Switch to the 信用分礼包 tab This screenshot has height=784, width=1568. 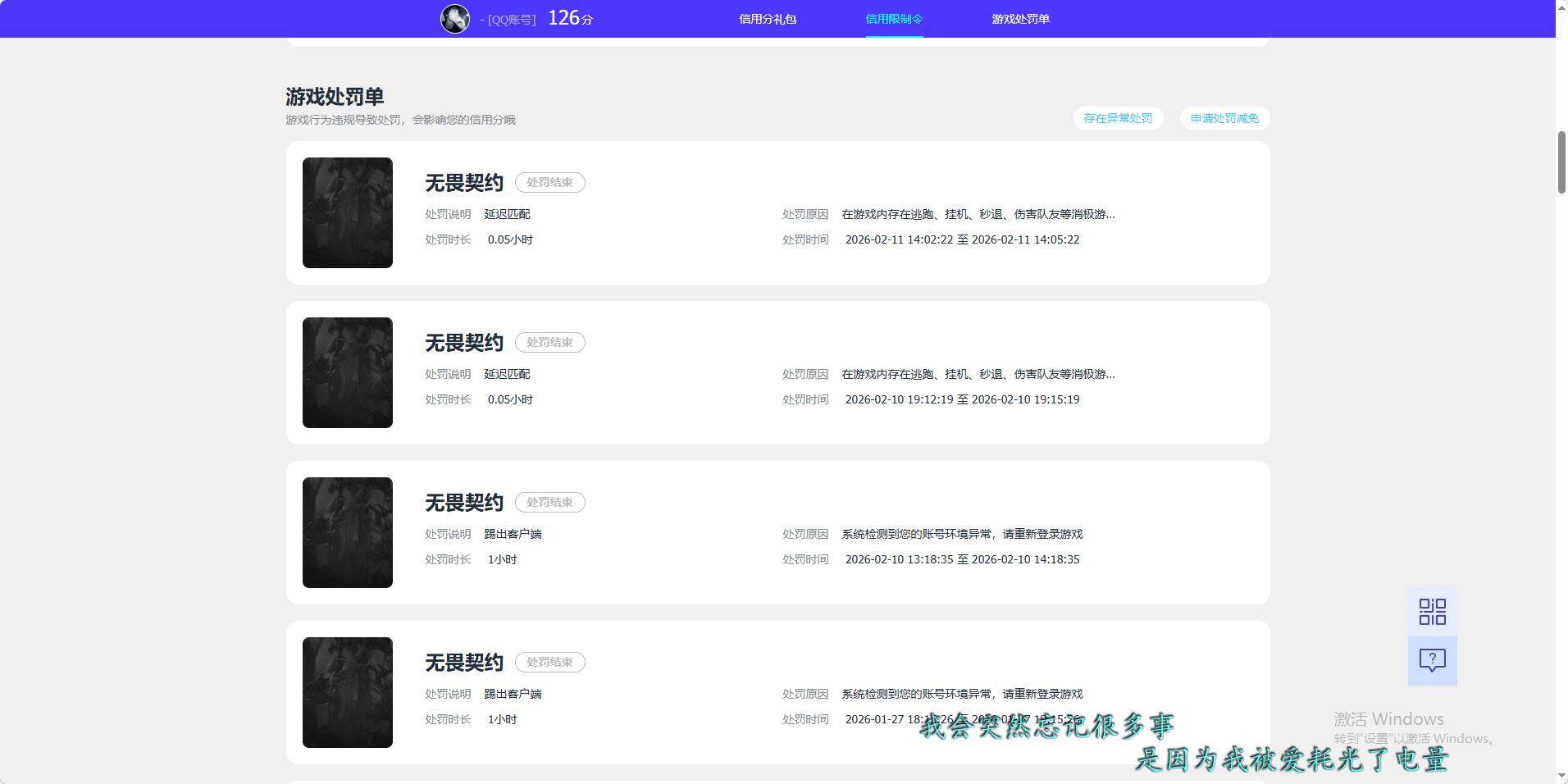[x=768, y=18]
